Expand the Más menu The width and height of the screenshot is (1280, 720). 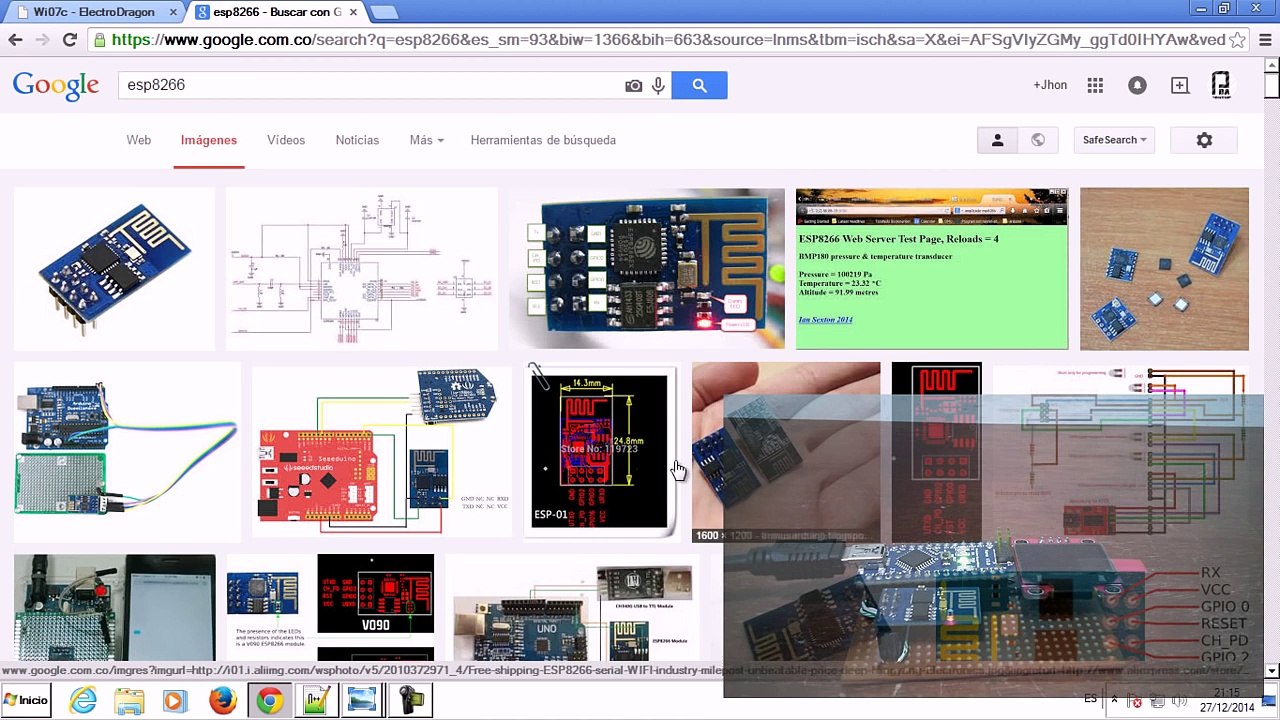point(426,140)
